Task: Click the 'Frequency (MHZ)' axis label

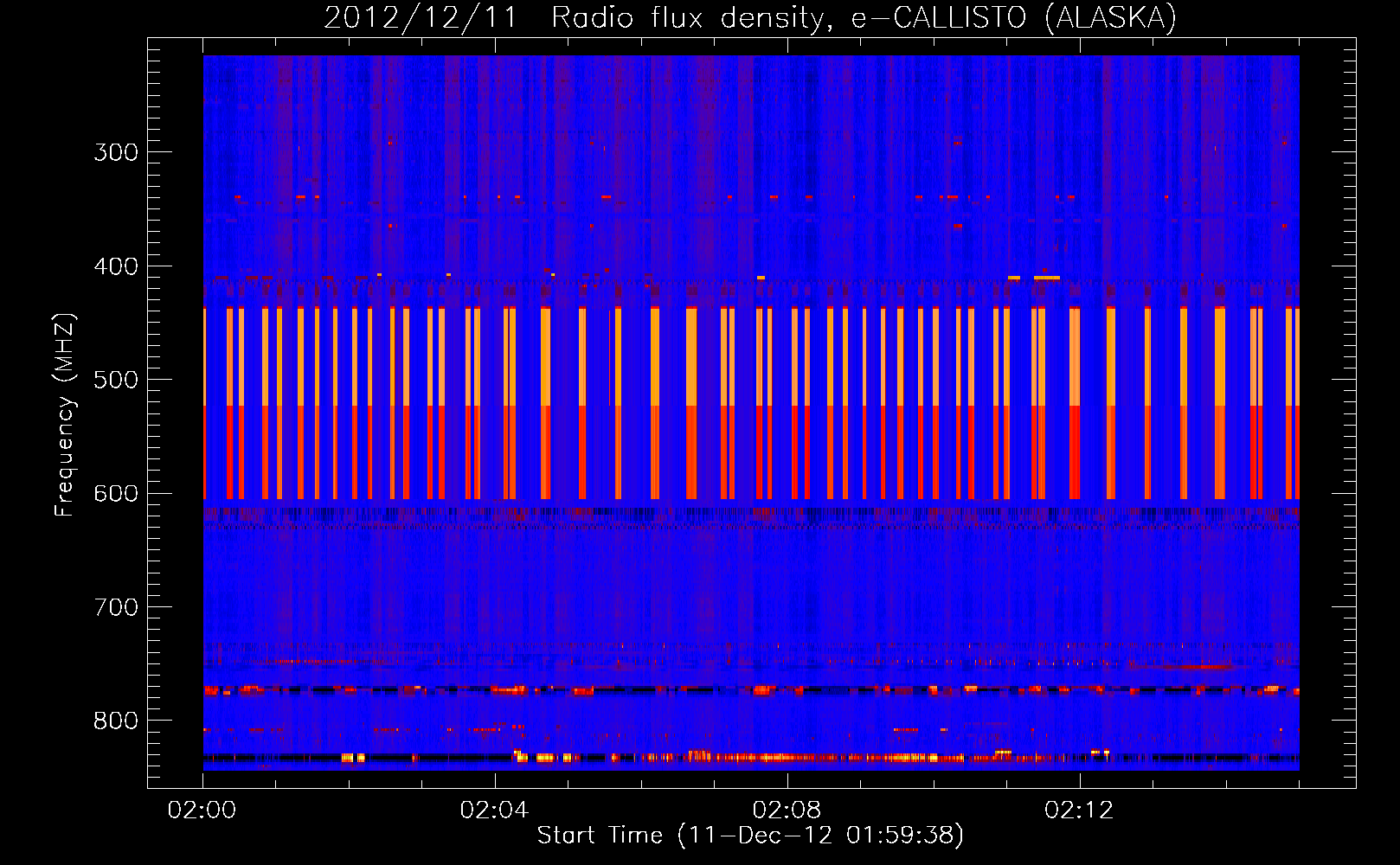Action: coord(65,415)
